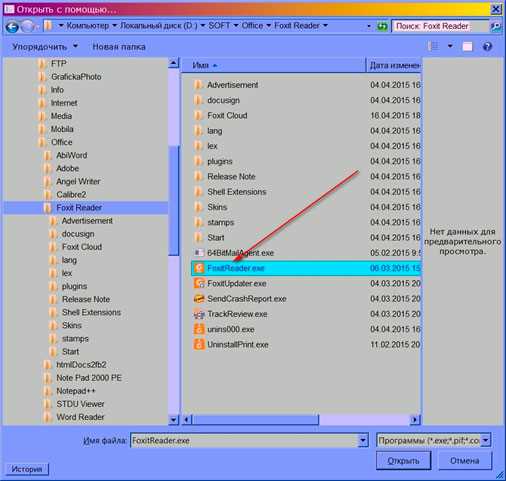The image size is (506, 481).
Task: Open the help question mark icon
Action: tap(487, 46)
